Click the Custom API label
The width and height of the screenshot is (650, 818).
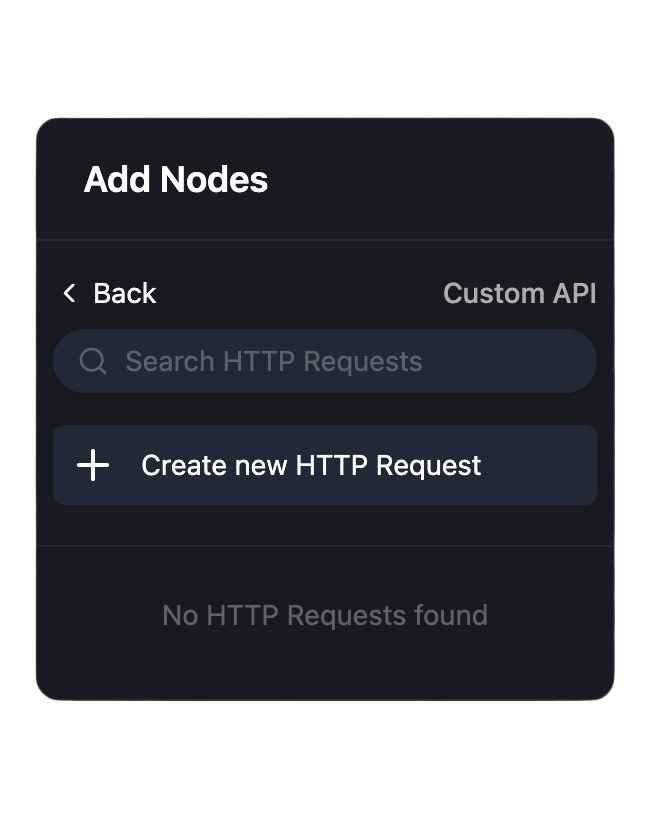click(519, 293)
